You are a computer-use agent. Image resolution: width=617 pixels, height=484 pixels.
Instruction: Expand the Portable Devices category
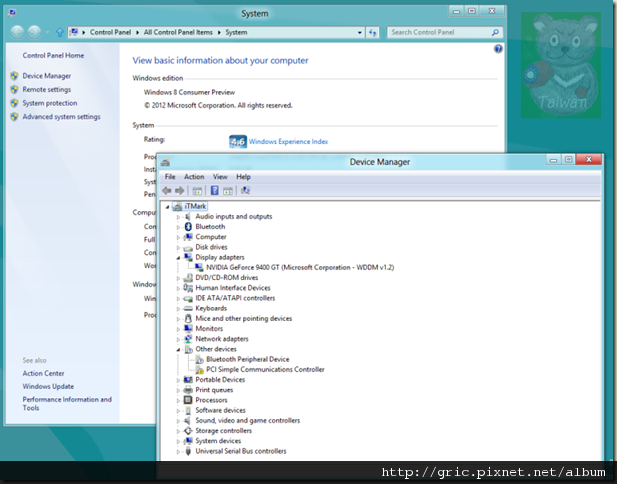click(178, 380)
